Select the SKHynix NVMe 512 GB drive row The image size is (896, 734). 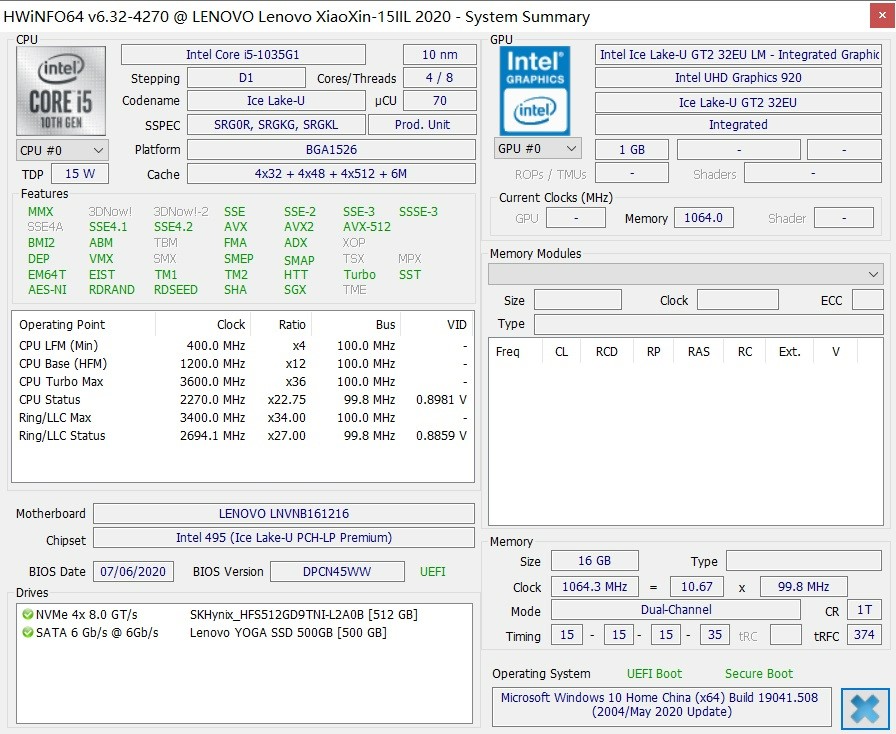[244, 615]
